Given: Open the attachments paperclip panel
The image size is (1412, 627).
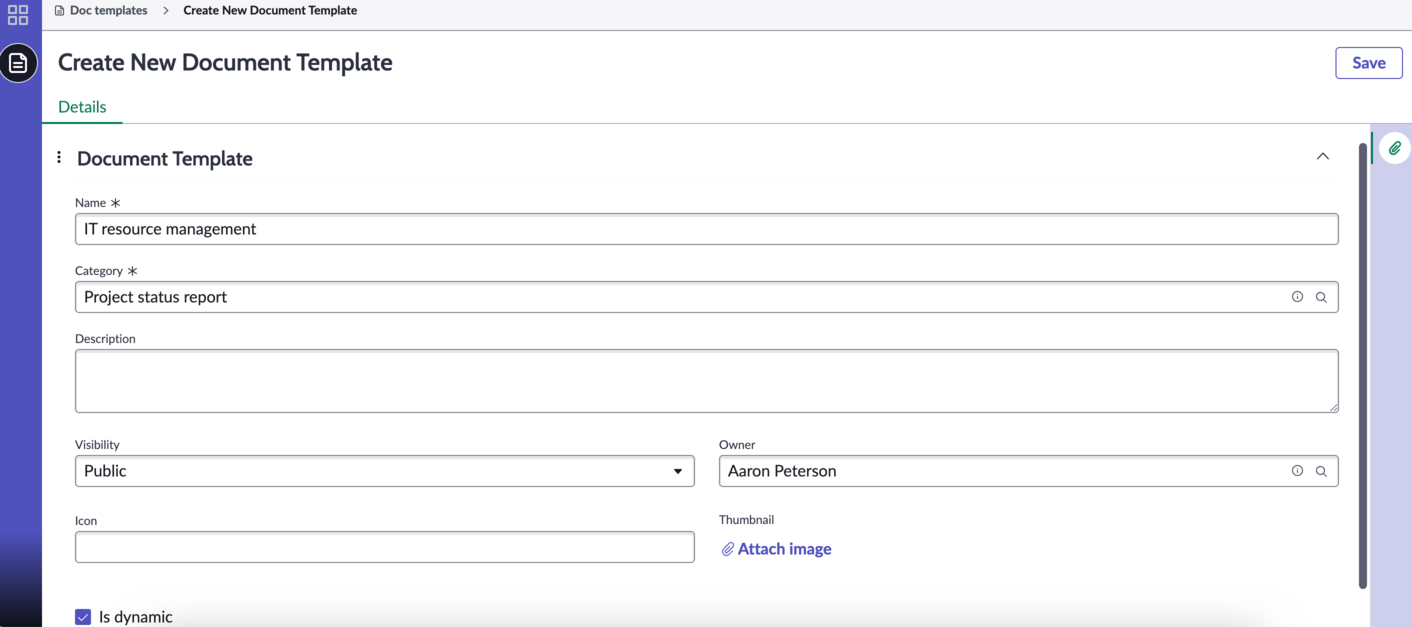Looking at the screenshot, I should coord(1394,148).
